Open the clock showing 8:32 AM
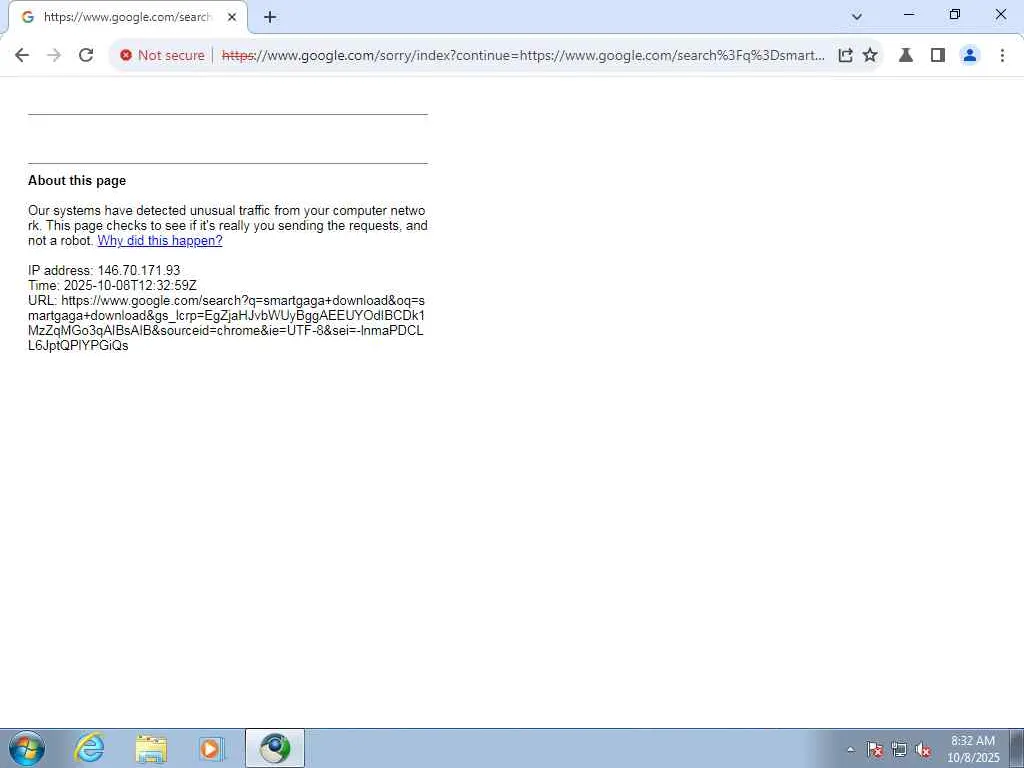The width and height of the screenshot is (1024, 768). 973,748
